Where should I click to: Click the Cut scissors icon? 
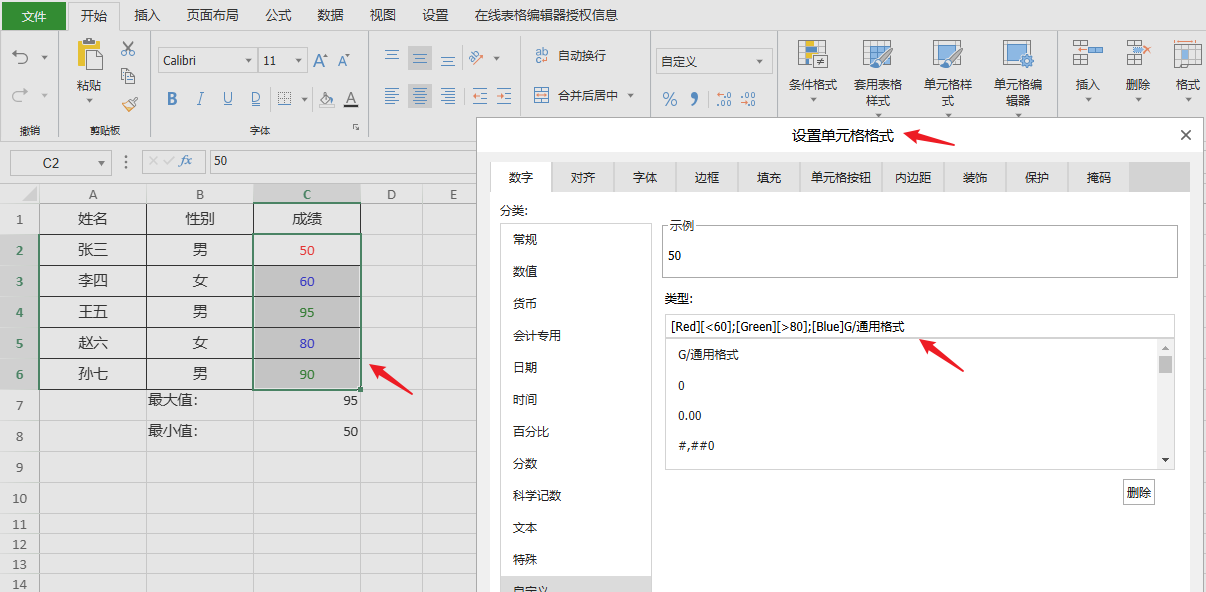128,48
